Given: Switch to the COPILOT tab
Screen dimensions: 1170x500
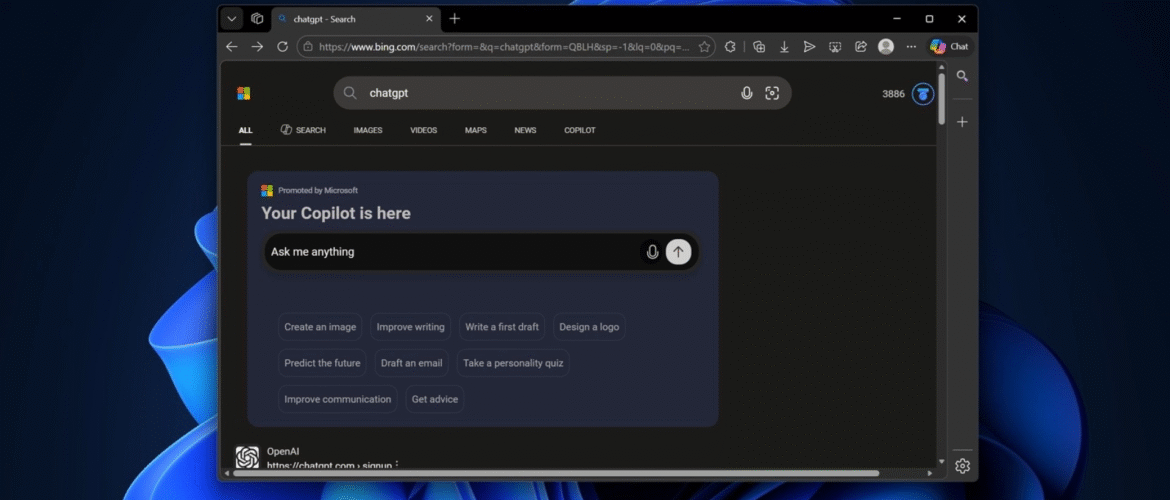Looking at the screenshot, I should (x=580, y=131).
